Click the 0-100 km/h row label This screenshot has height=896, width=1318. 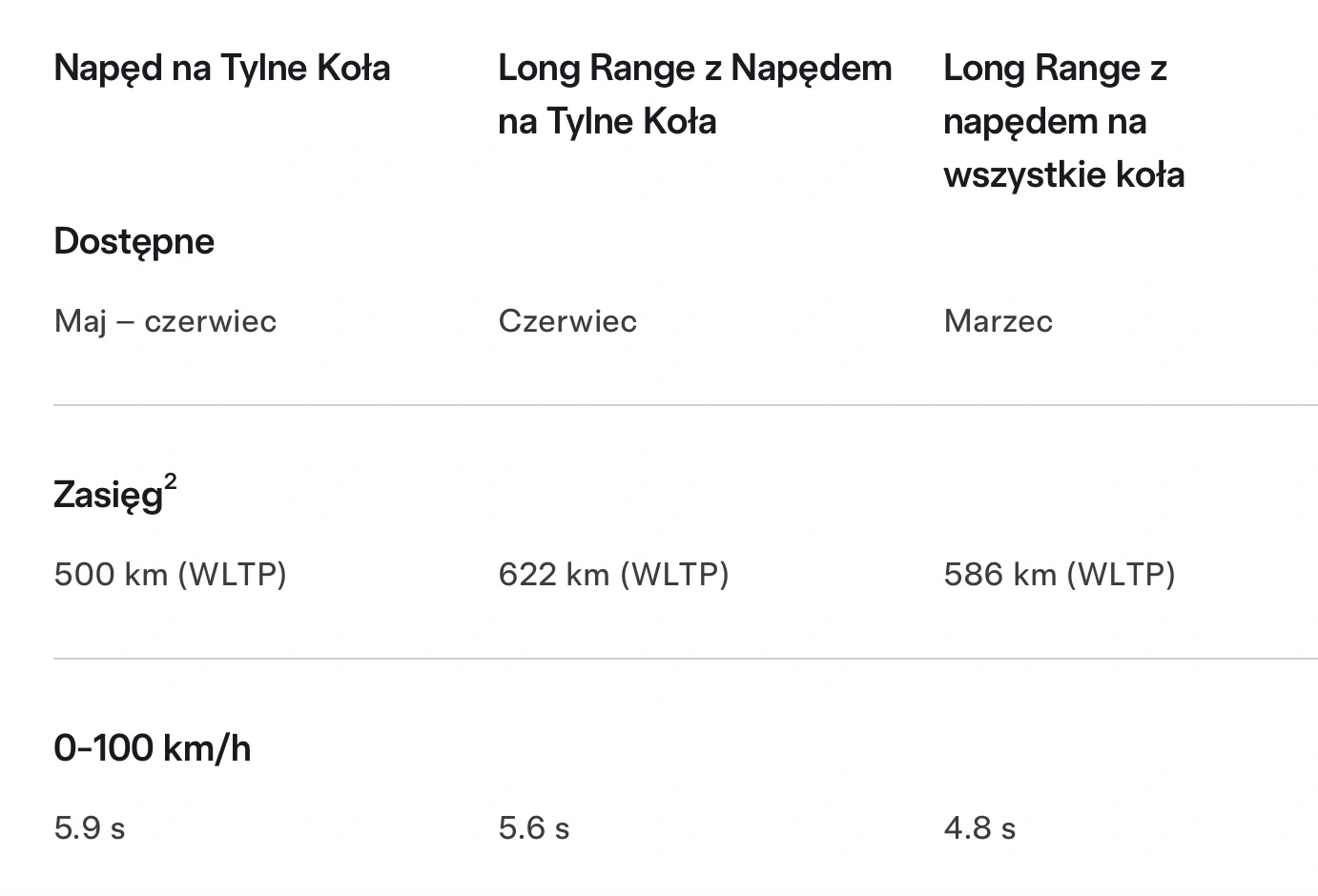[x=153, y=748]
